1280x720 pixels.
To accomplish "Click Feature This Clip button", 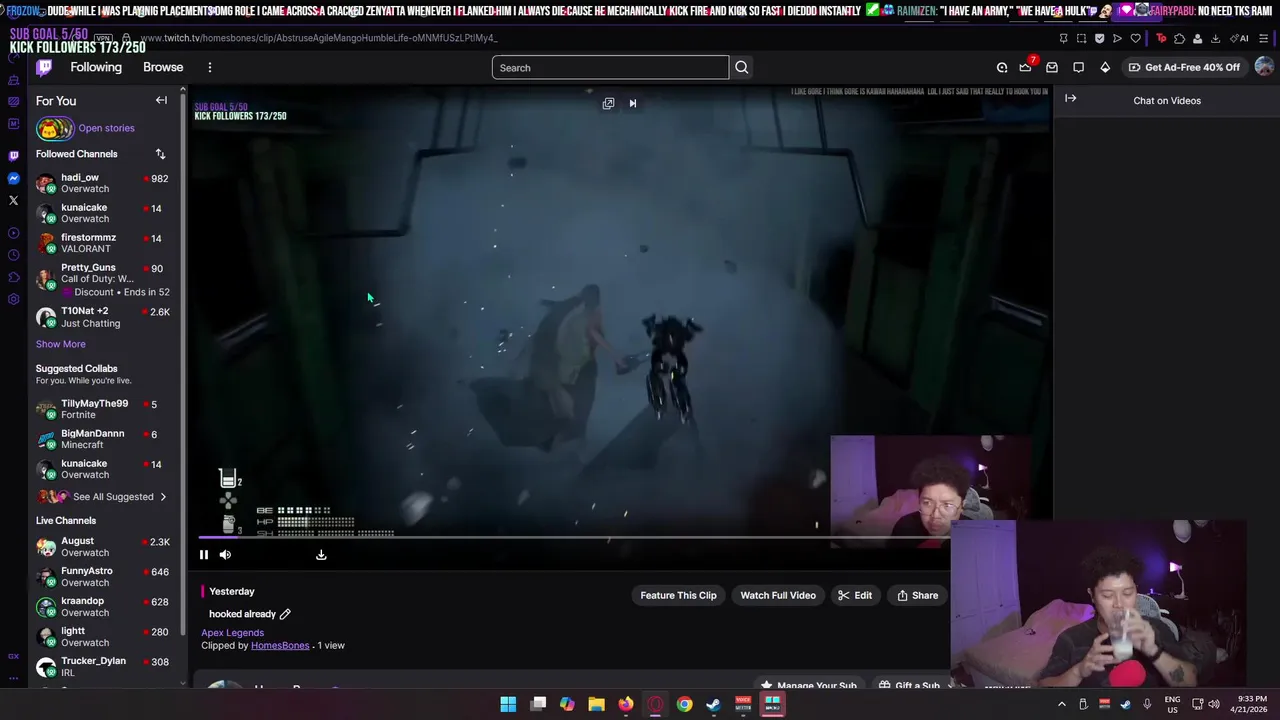I will 678,595.
